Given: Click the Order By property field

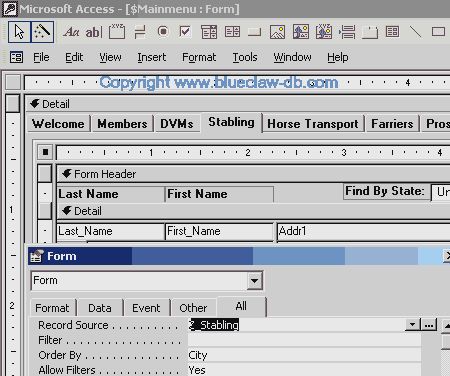Looking at the screenshot, I should 304,355.
